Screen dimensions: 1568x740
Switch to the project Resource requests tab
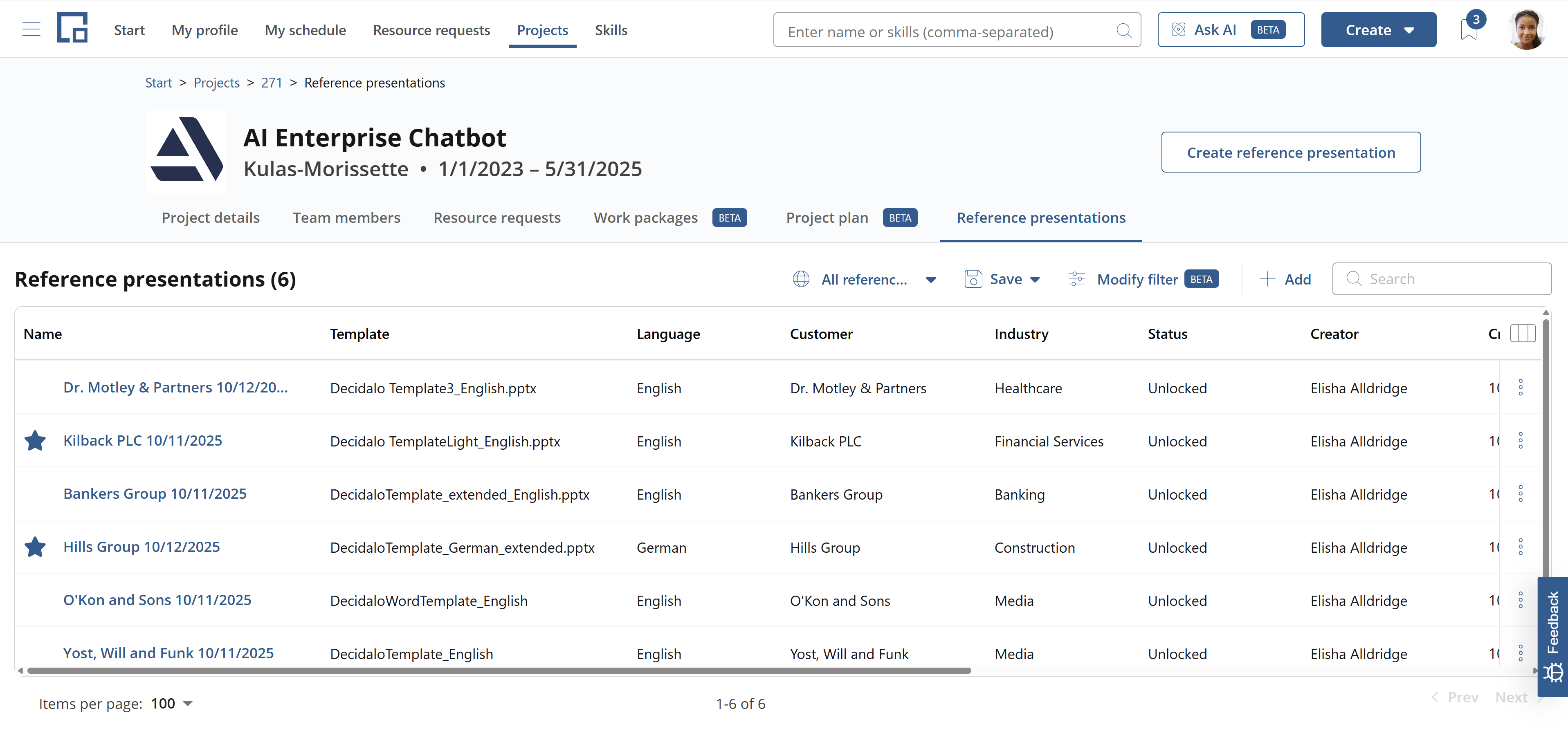(496, 217)
